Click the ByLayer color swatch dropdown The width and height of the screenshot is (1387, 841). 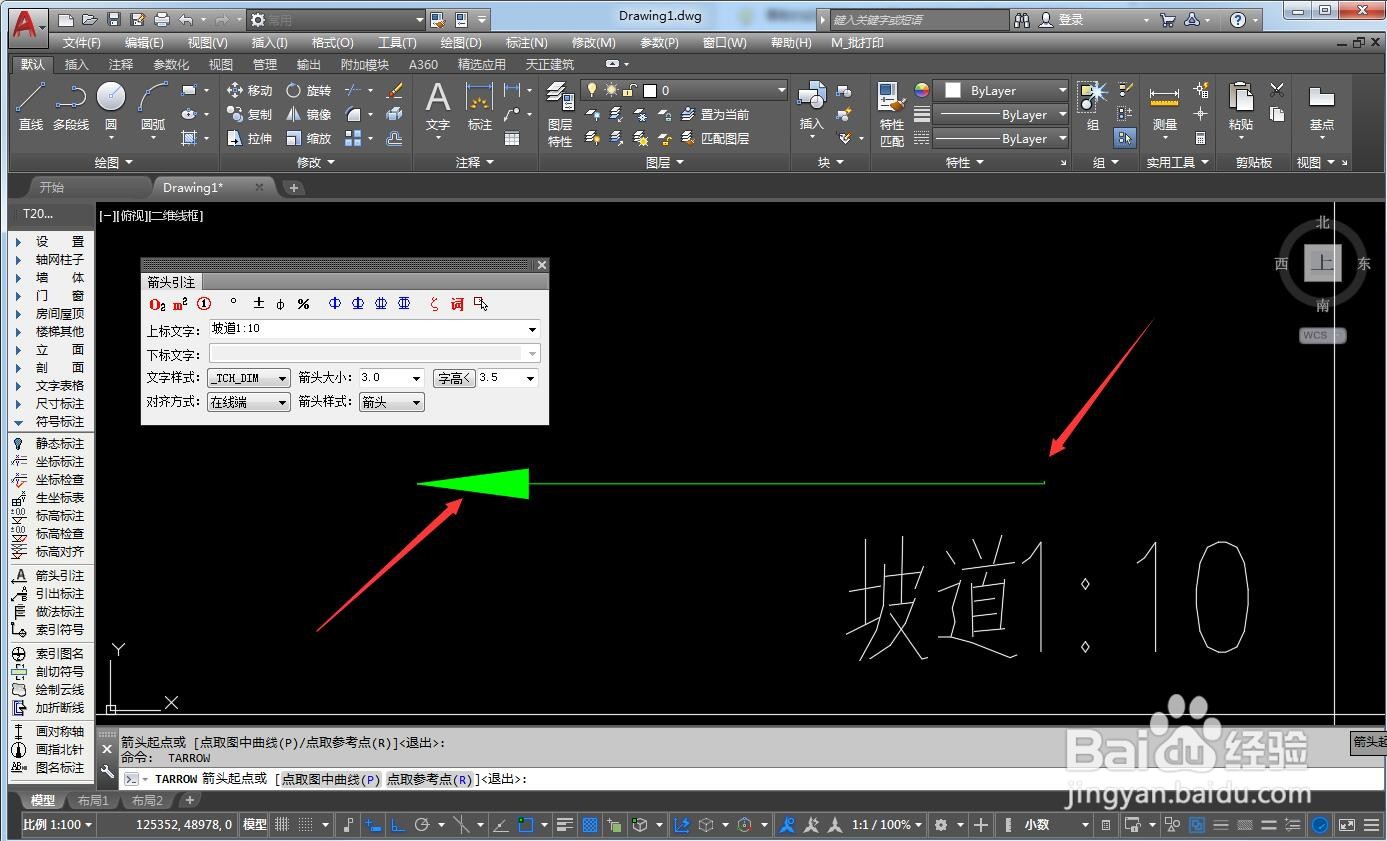[x=1002, y=90]
